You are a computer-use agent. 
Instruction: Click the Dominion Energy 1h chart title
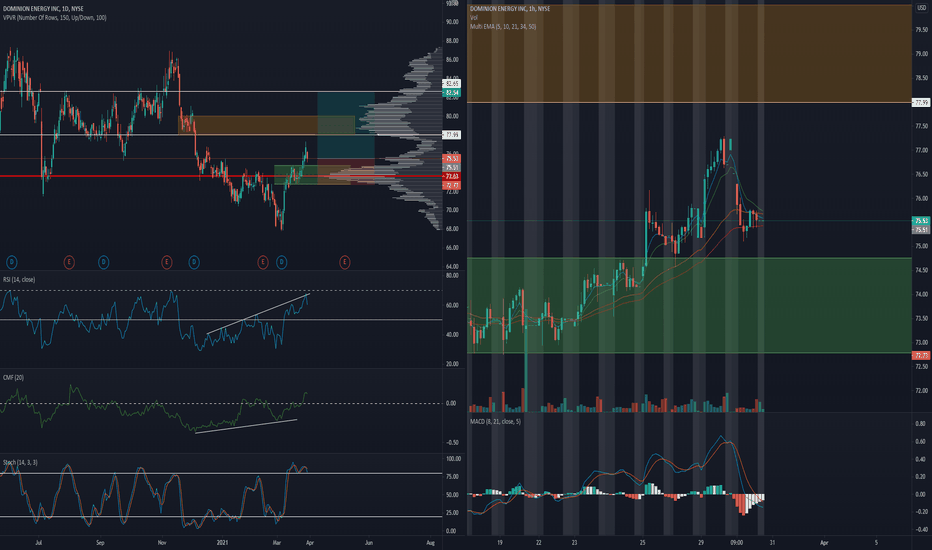[510, 9]
